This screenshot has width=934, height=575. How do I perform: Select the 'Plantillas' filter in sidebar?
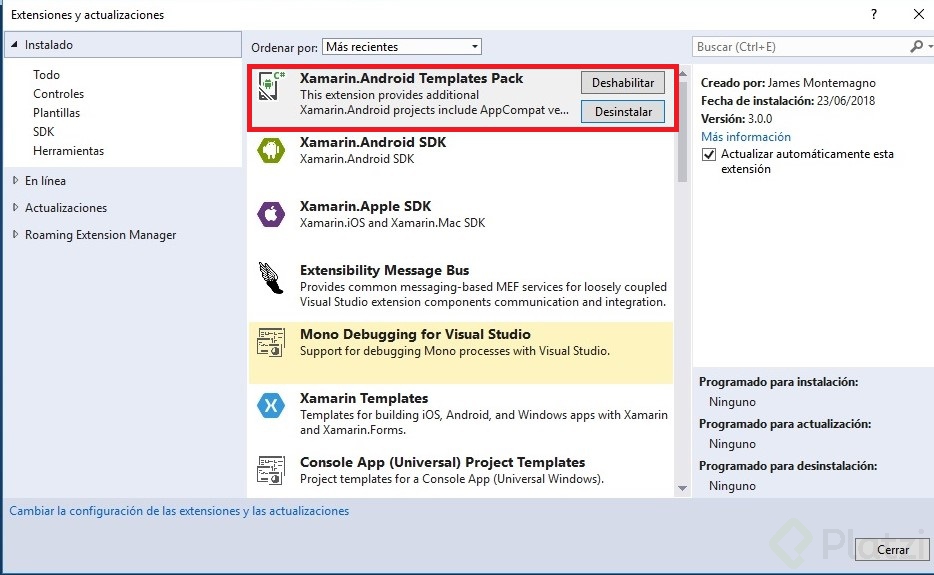click(56, 113)
